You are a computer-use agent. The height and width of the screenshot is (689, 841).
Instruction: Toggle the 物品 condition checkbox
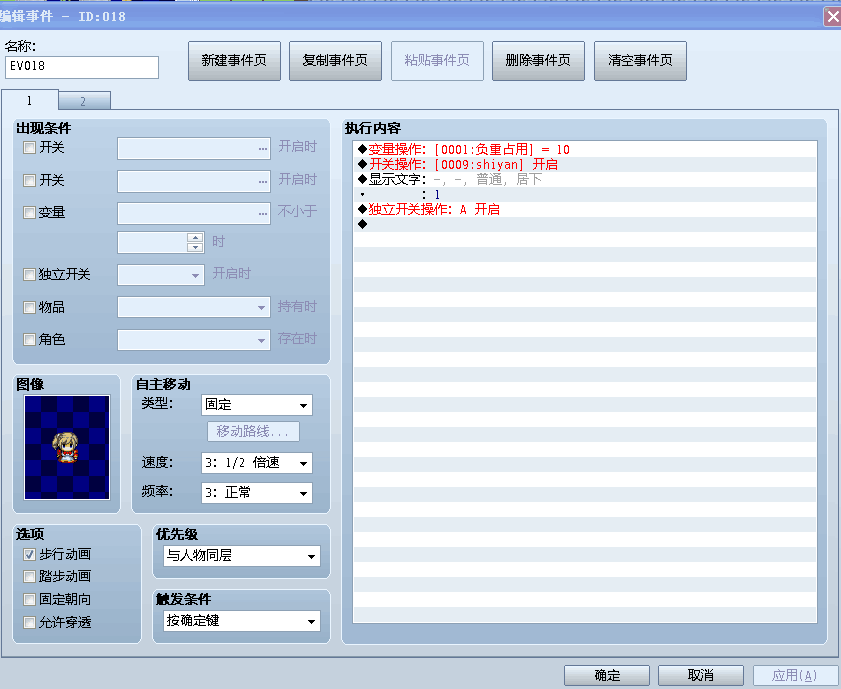point(29,307)
